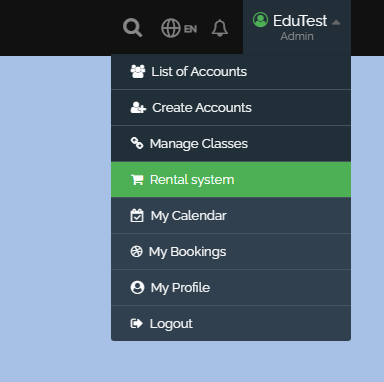Click the round icon beside My Bookings
The height and width of the screenshot is (382, 384).
coord(136,251)
